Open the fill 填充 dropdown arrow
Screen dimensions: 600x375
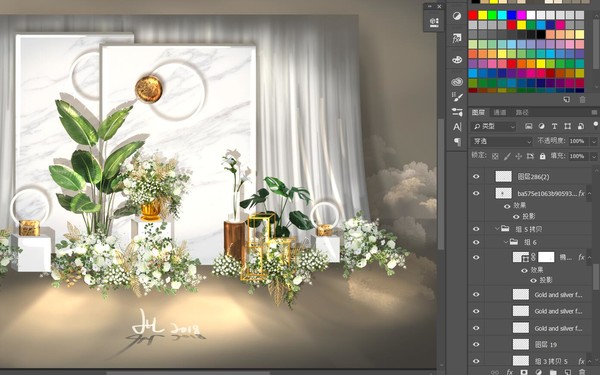(594, 157)
